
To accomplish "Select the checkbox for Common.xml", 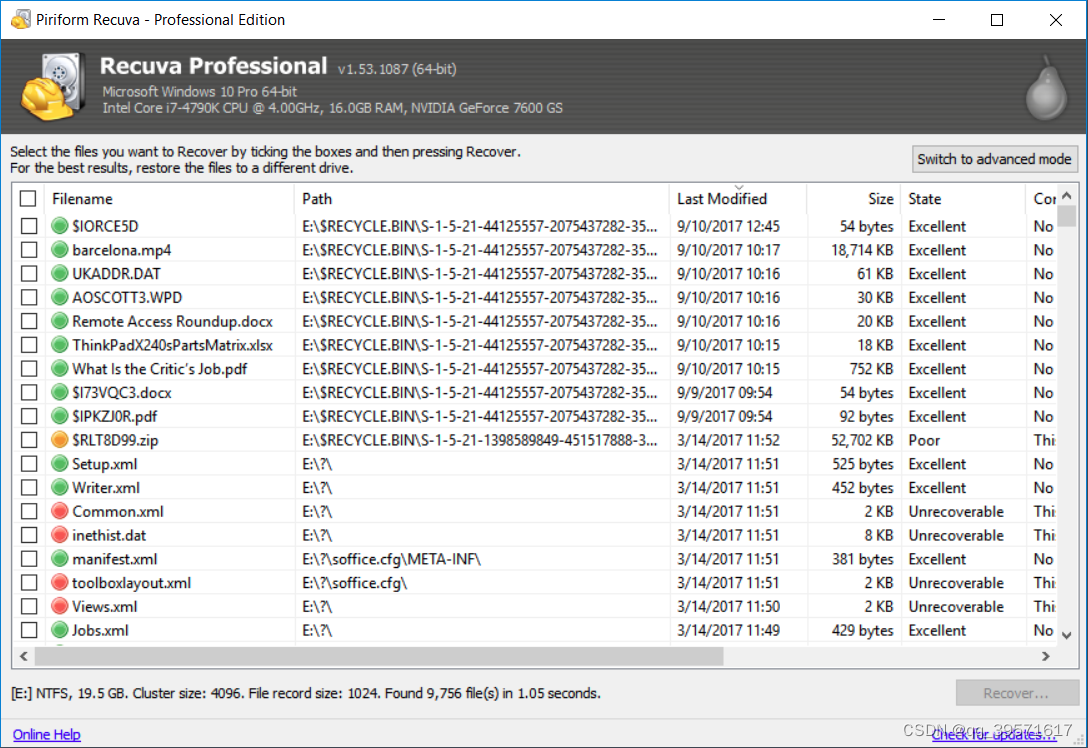I will (28, 511).
